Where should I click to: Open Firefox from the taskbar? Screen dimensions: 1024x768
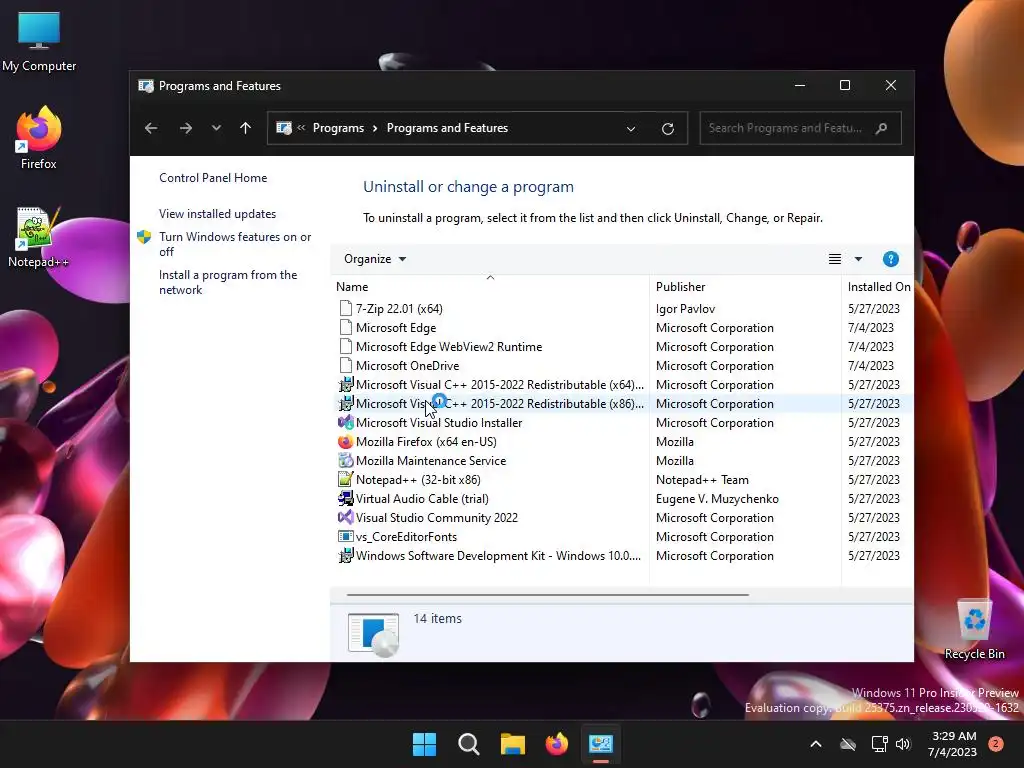point(556,744)
